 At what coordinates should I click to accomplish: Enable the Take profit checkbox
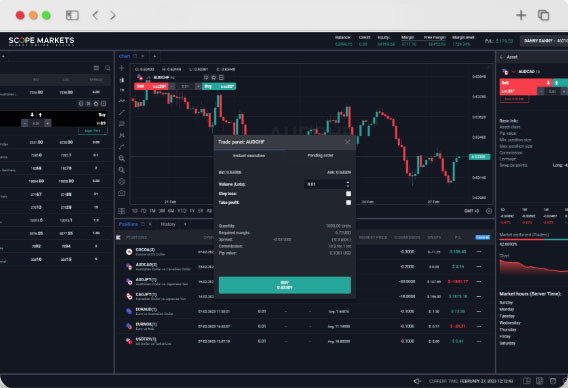point(348,203)
